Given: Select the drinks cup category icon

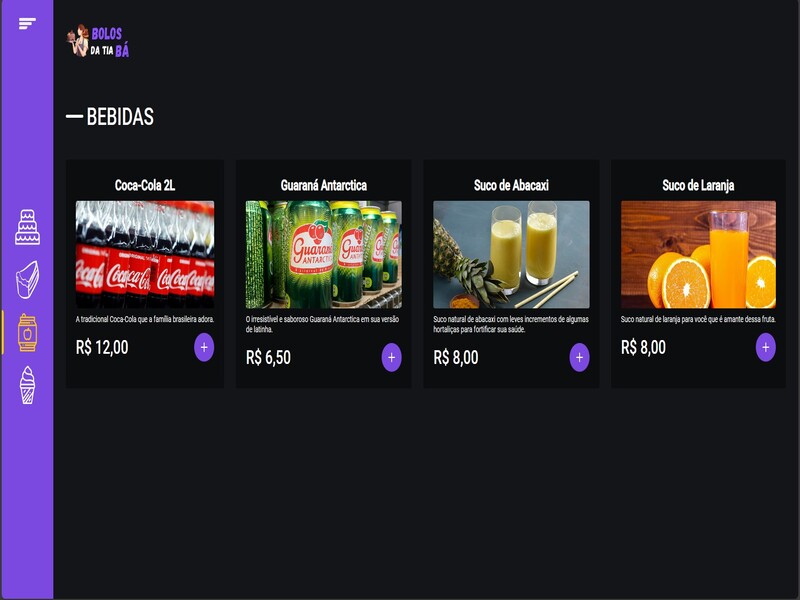Looking at the screenshot, I should (27, 332).
